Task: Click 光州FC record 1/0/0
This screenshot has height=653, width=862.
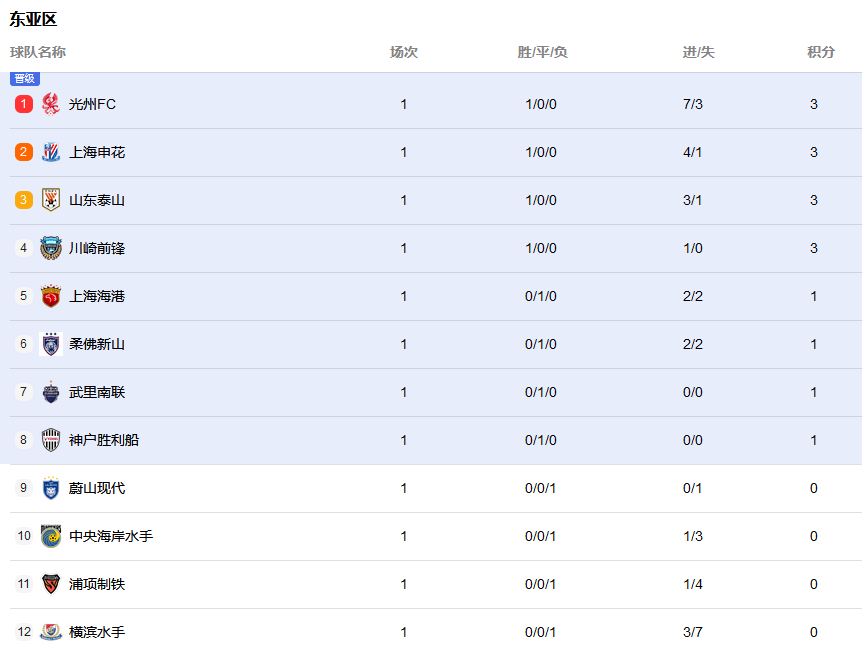Action: [x=541, y=104]
